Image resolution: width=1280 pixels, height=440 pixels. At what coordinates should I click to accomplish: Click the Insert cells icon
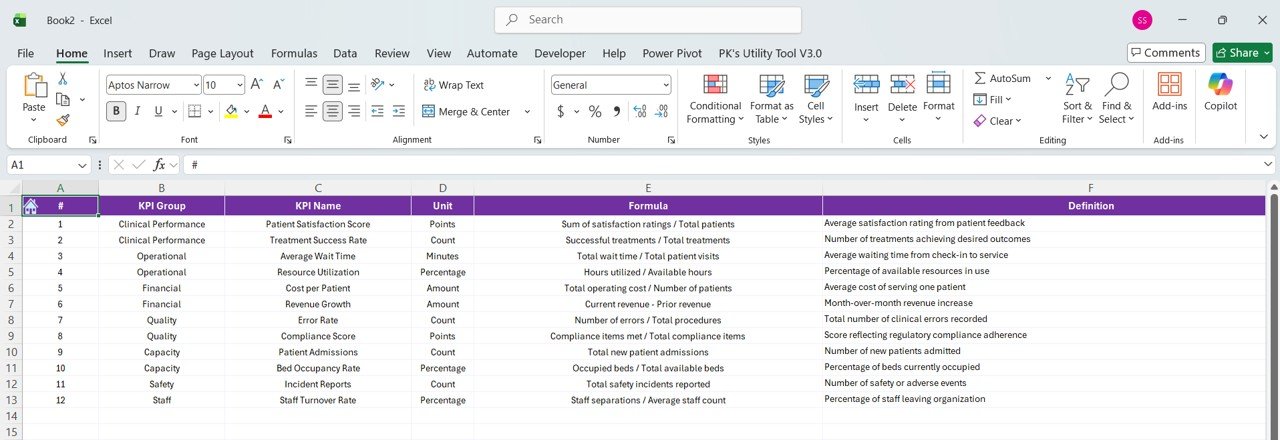point(866,85)
